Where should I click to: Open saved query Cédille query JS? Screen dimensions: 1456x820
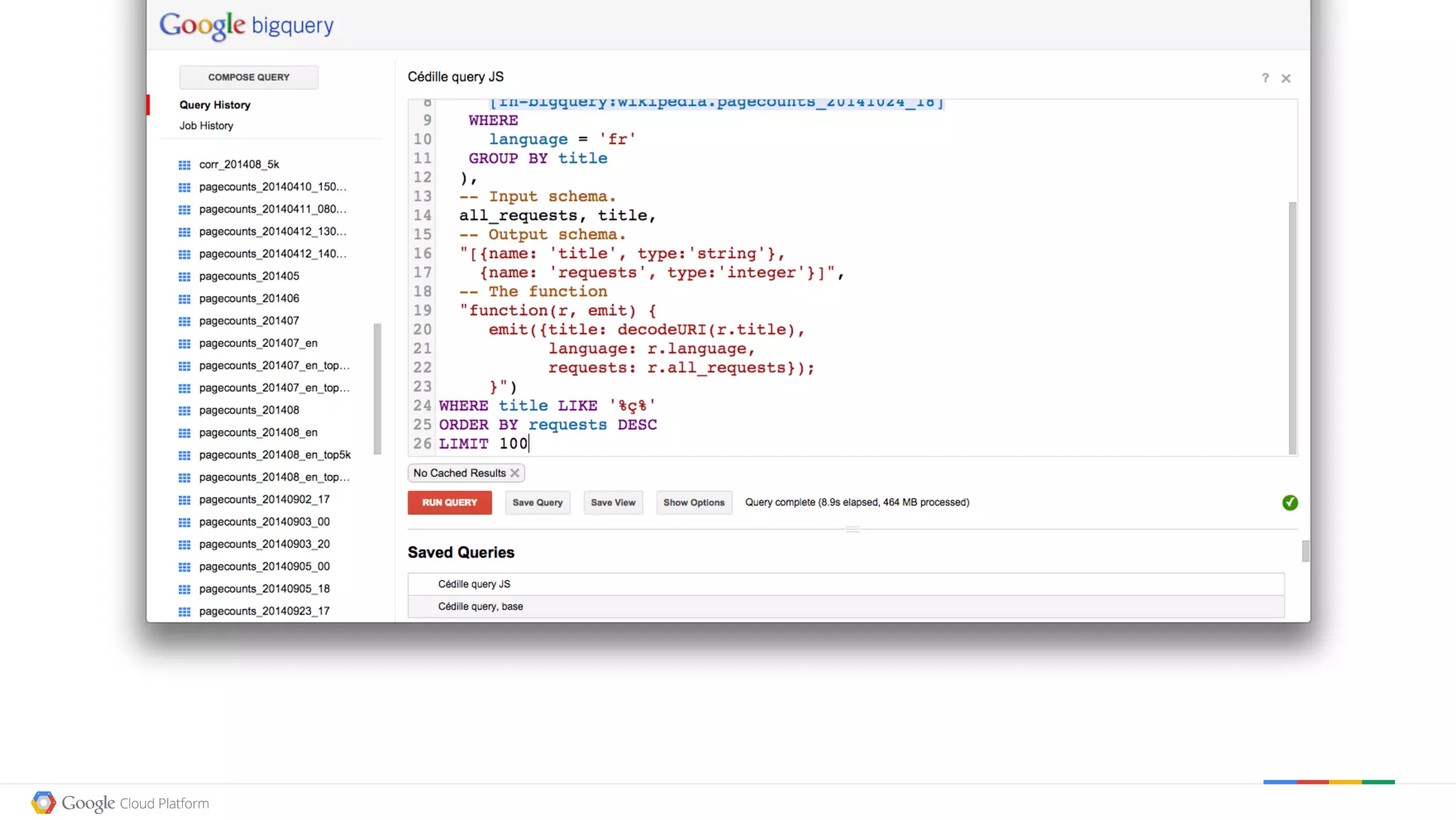pyautogui.click(x=474, y=584)
